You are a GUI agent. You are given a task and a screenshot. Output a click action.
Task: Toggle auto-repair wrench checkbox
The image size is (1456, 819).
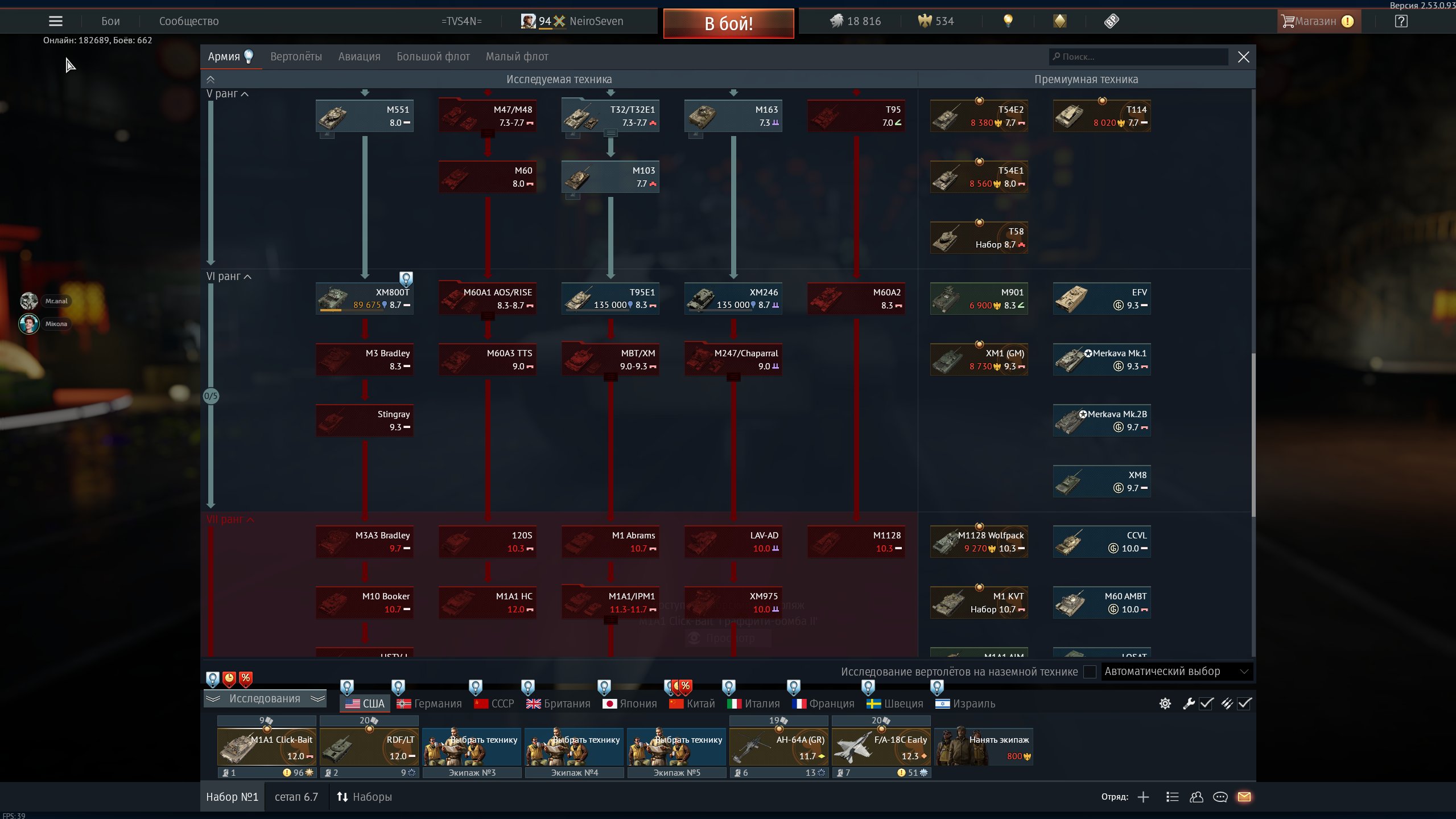[x=1206, y=703]
